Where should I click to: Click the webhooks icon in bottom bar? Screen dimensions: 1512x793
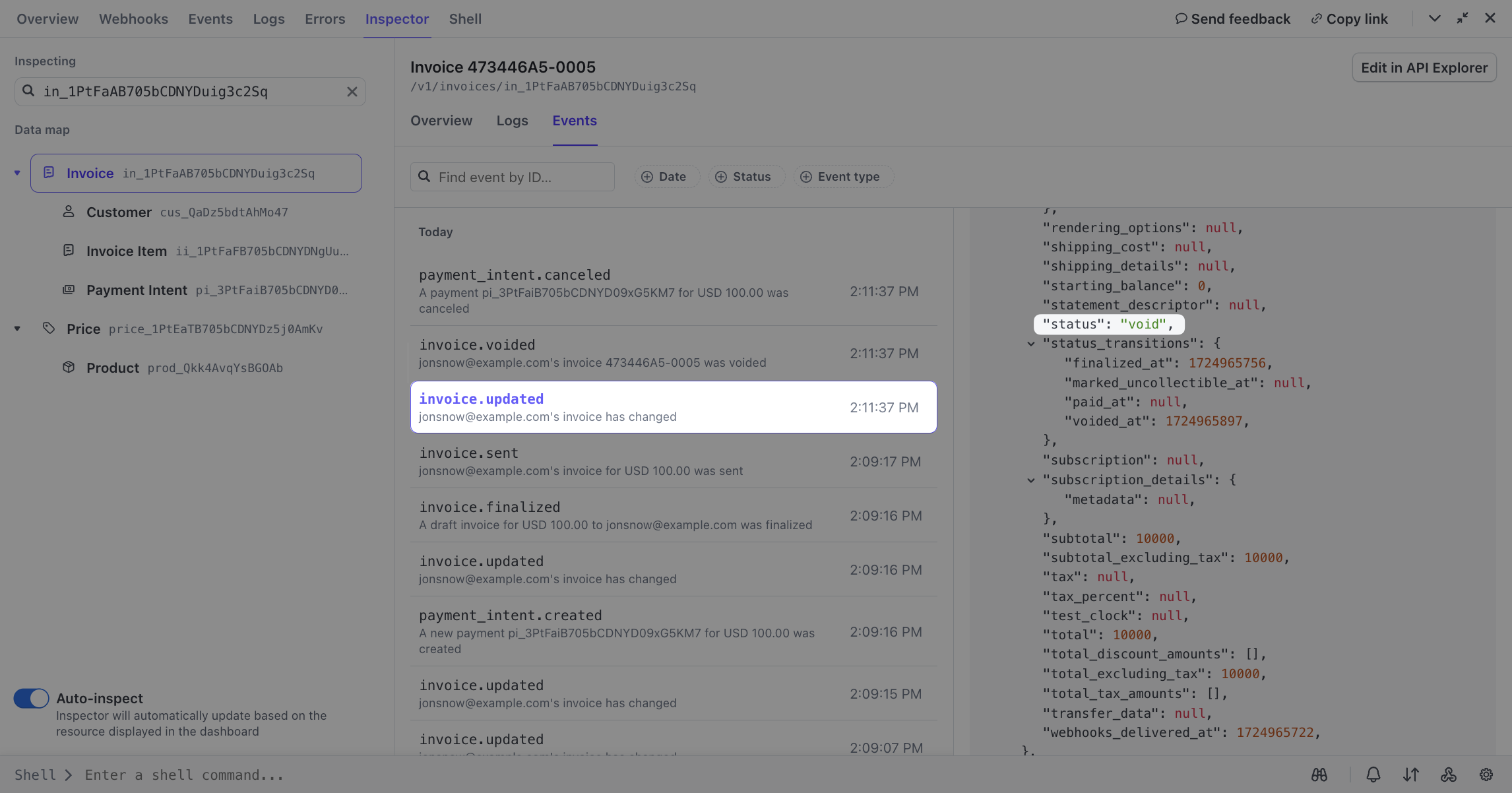click(1448, 775)
